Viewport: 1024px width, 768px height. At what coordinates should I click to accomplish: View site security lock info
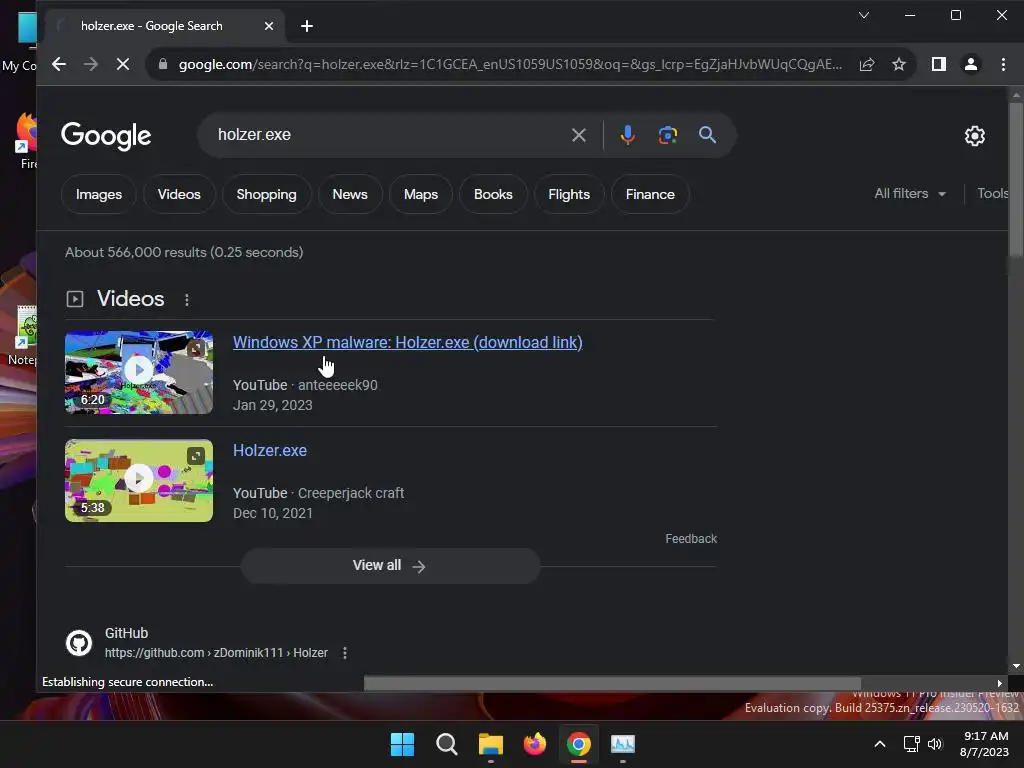coord(163,64)
